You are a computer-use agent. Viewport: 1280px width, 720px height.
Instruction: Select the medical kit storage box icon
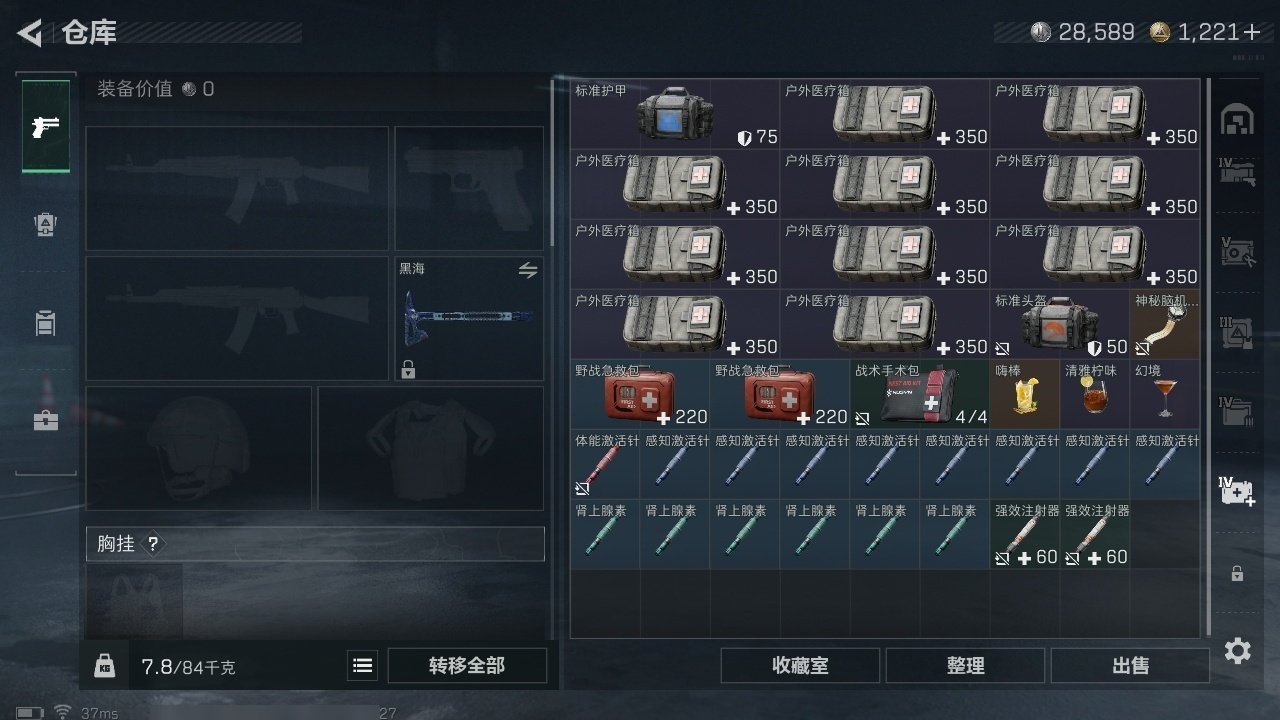pyautogui.click(x=1237, y=490)
